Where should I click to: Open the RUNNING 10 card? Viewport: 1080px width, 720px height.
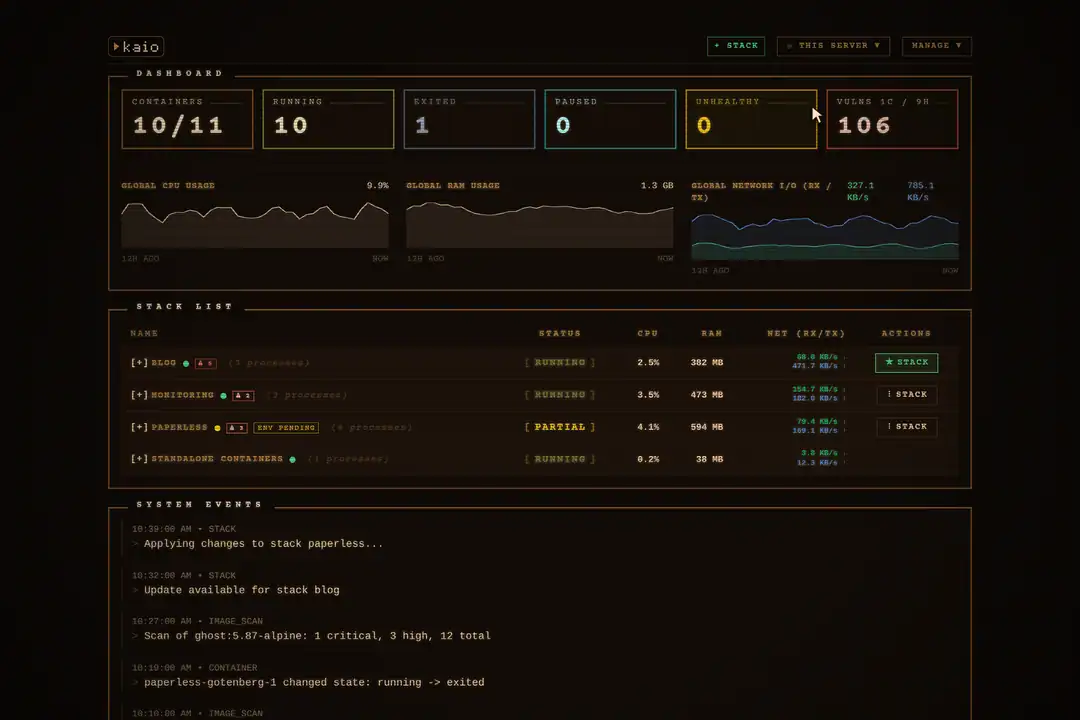(x=329, y=119)
